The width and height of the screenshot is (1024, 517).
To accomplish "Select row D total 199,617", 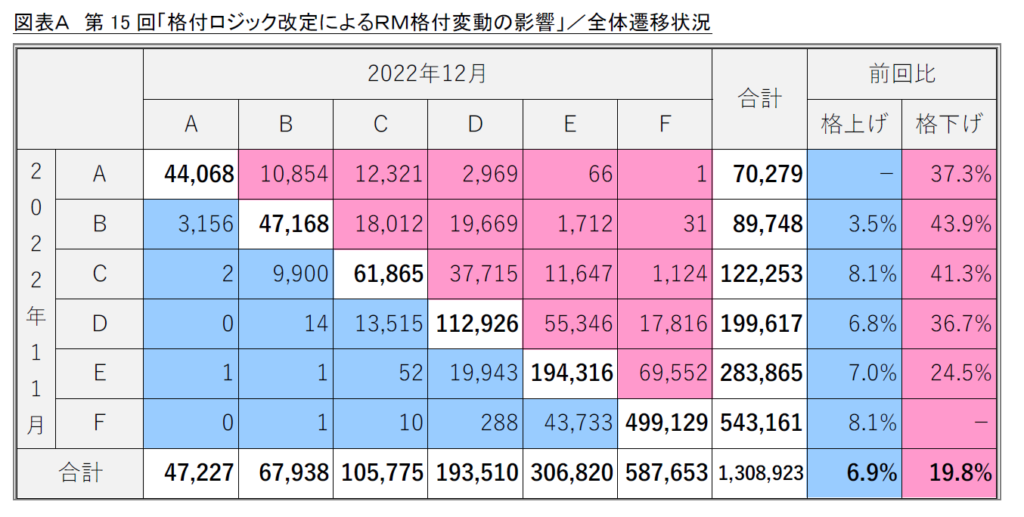I will click(759, 324).
